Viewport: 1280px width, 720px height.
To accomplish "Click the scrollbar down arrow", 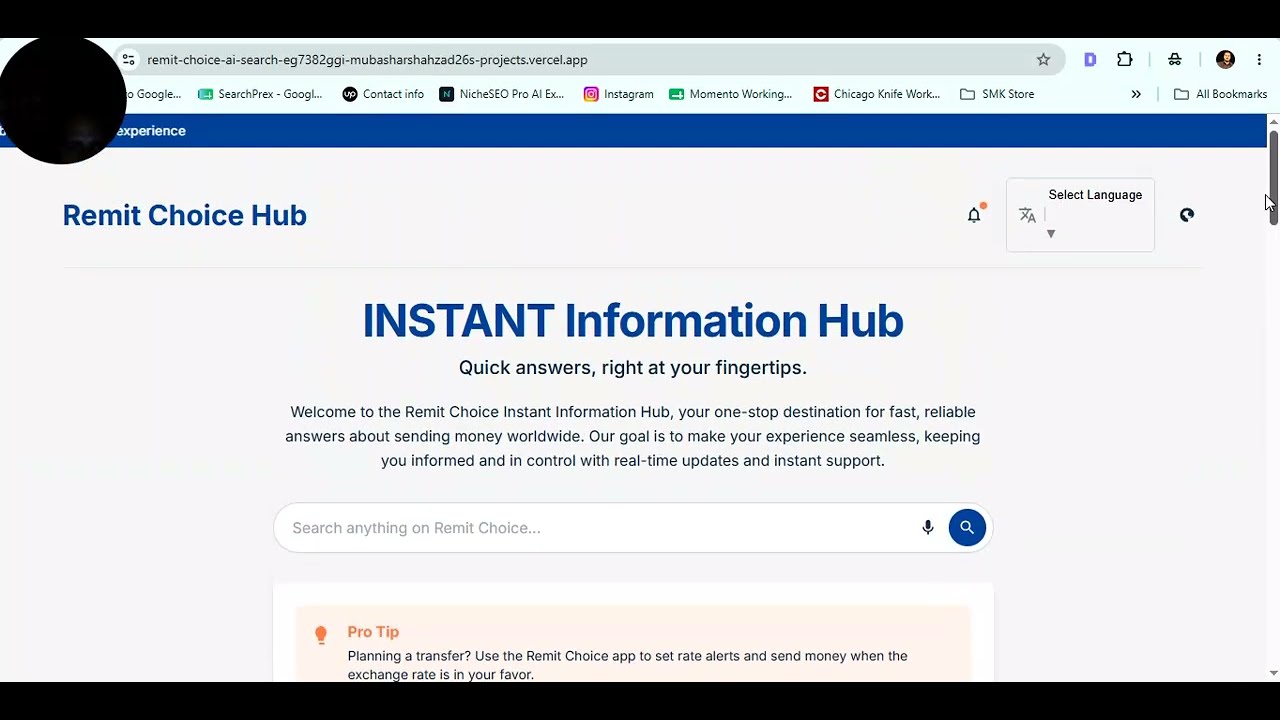I will coord(1273,673).
